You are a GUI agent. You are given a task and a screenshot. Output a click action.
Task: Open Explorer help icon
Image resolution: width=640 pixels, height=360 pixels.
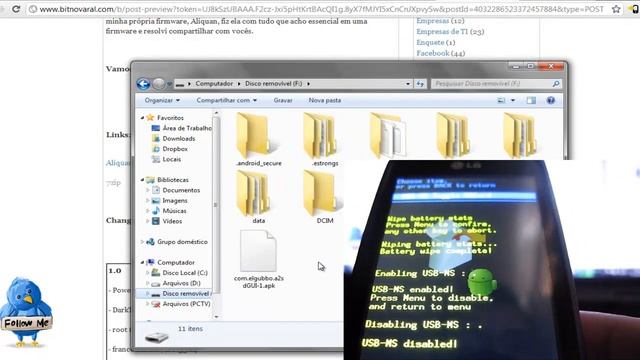point(551,100)
